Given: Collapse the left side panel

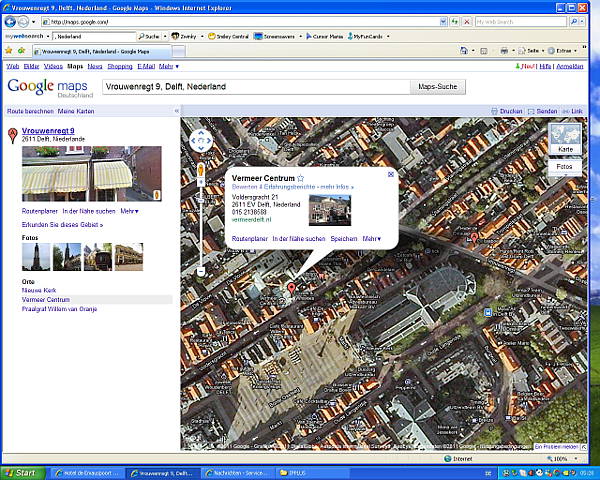Looking at the screenshot, I should (177, 111).
